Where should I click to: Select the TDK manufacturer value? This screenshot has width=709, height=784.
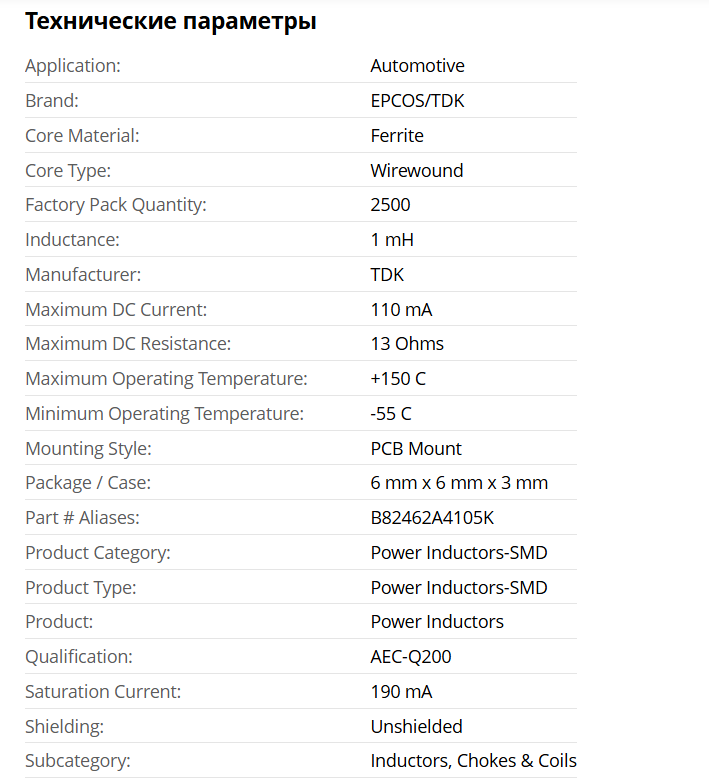[x=387, y=275]
